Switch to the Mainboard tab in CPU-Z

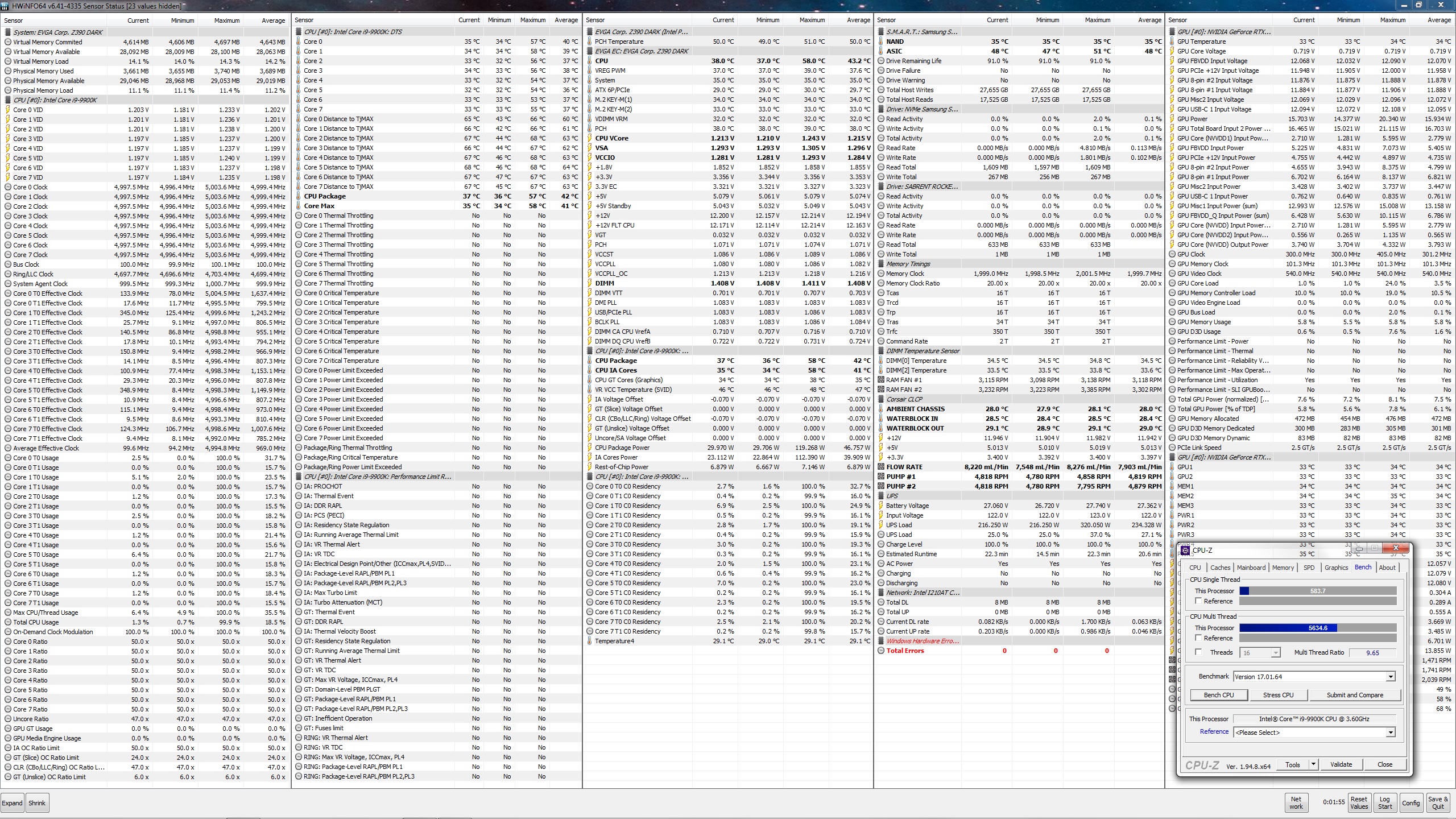point(1251,568)
